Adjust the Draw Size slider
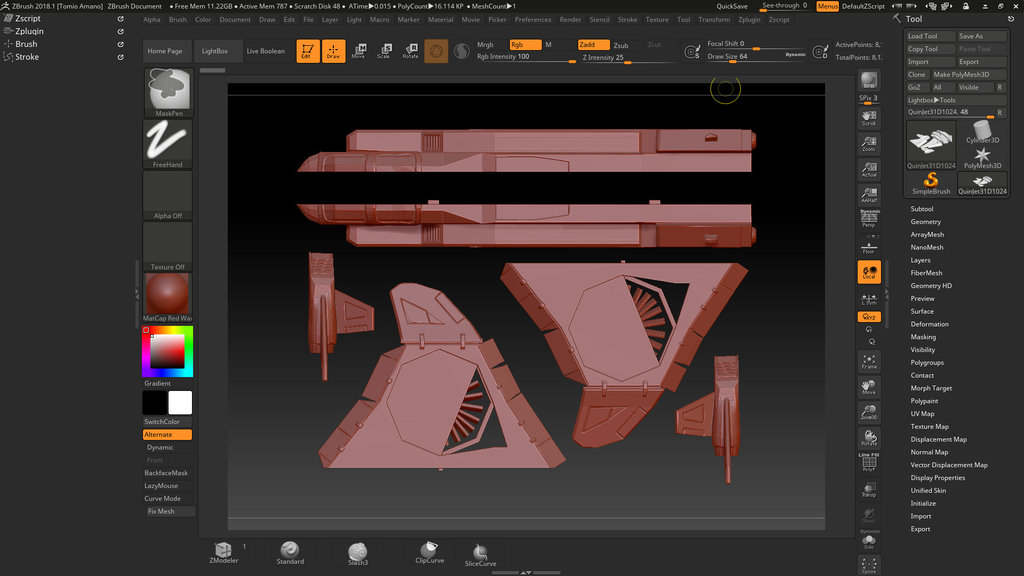 point(756,57)
